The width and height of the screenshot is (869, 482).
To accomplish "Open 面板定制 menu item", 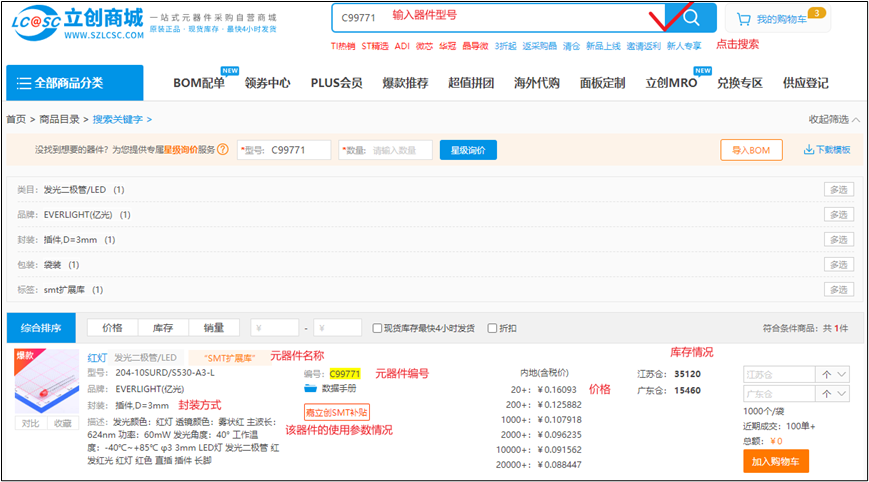I will coord(602,83).
